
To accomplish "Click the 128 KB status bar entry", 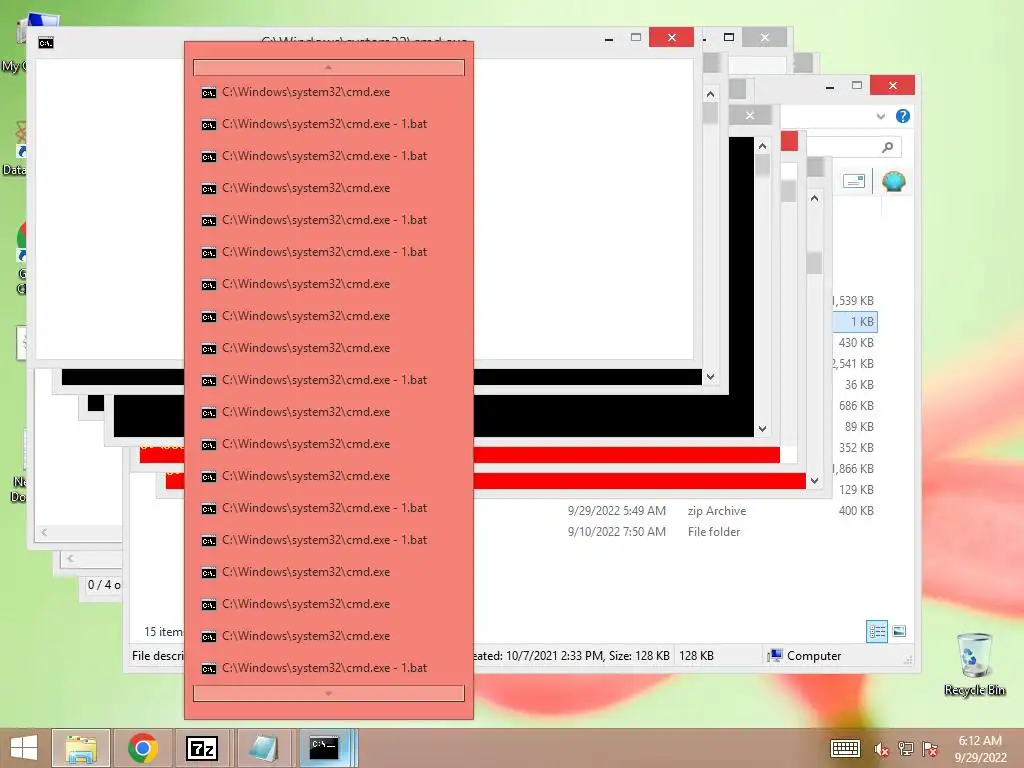I will click(696, 656).
